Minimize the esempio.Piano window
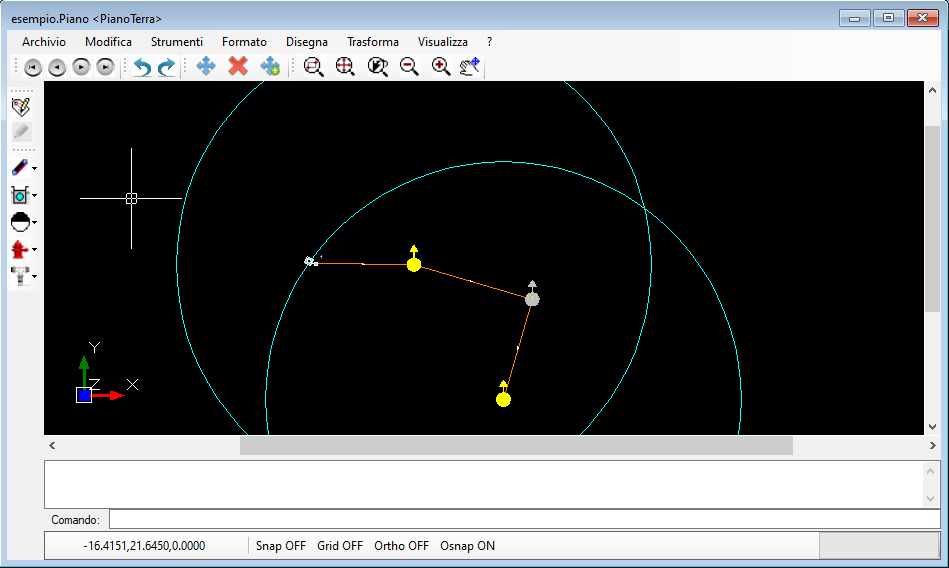949x568 pixels. click(855, 18)
